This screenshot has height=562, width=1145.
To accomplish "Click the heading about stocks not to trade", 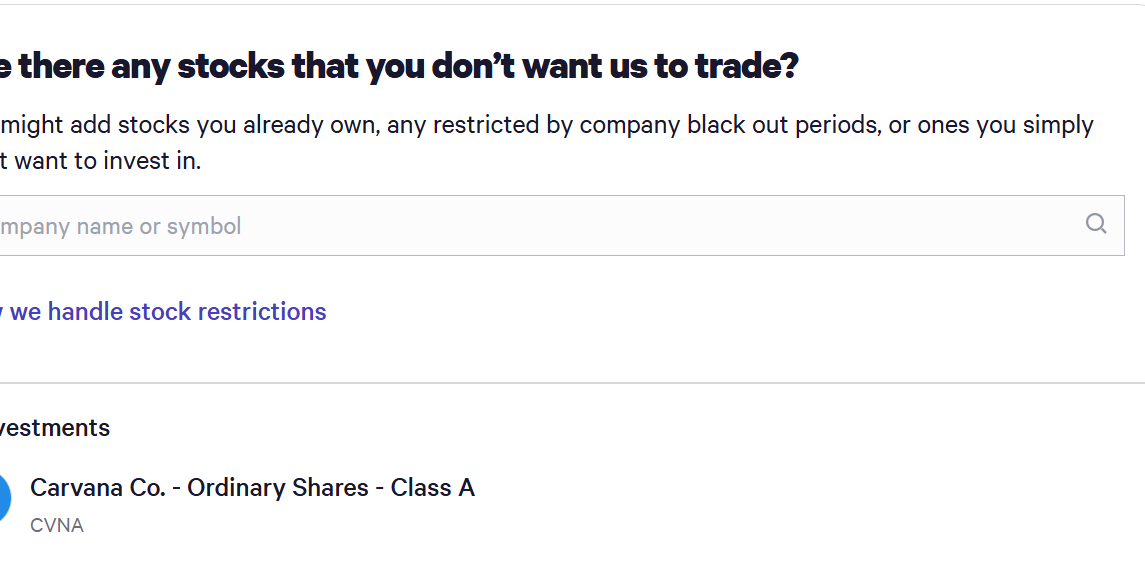I will coord(400,67).
